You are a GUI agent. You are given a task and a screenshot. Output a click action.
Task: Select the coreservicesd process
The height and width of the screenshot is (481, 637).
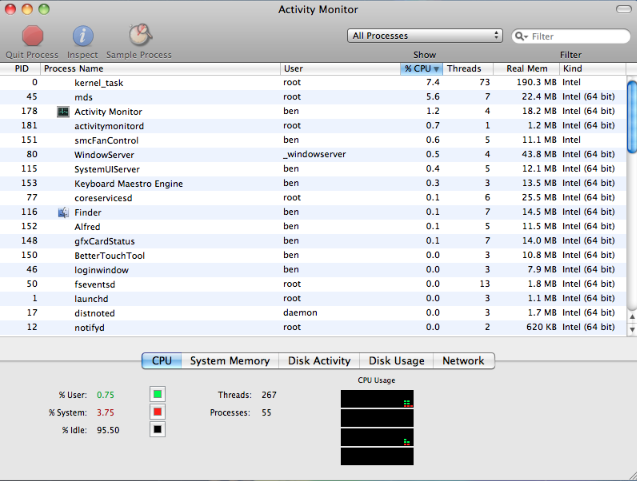point(313,198)
